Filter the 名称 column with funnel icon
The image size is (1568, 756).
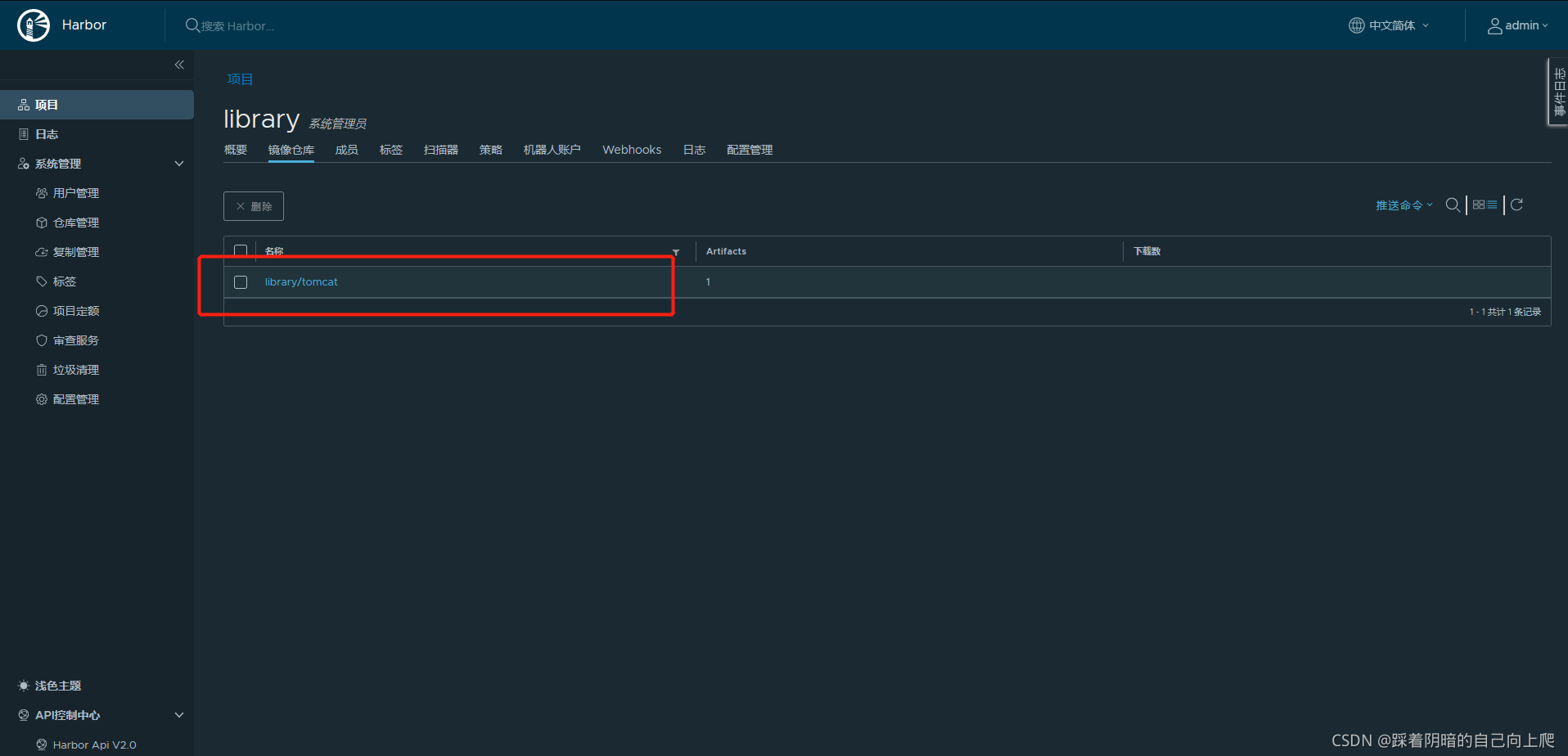(x=676, y=252)
